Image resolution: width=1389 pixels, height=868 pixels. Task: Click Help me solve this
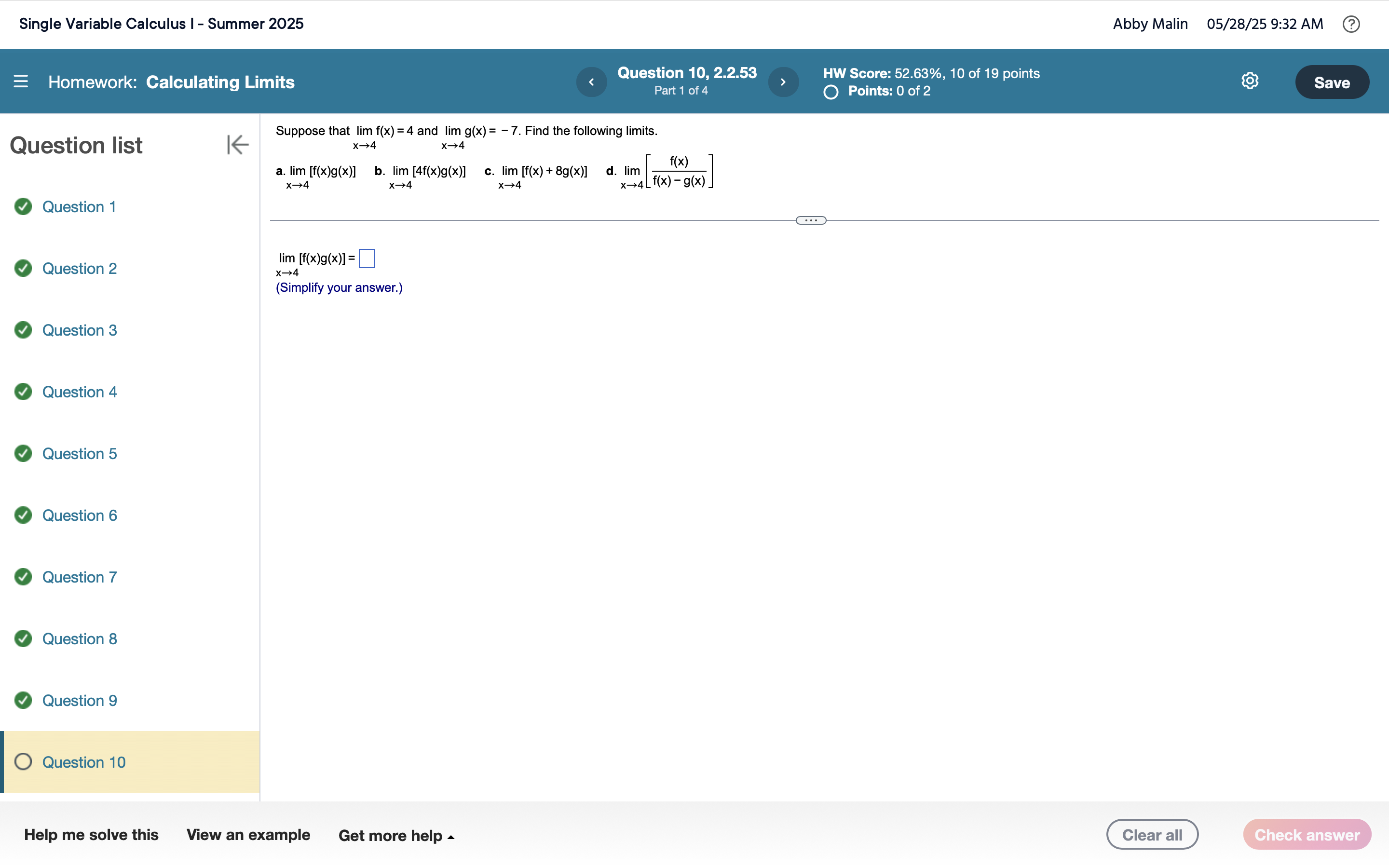(91, 835)
